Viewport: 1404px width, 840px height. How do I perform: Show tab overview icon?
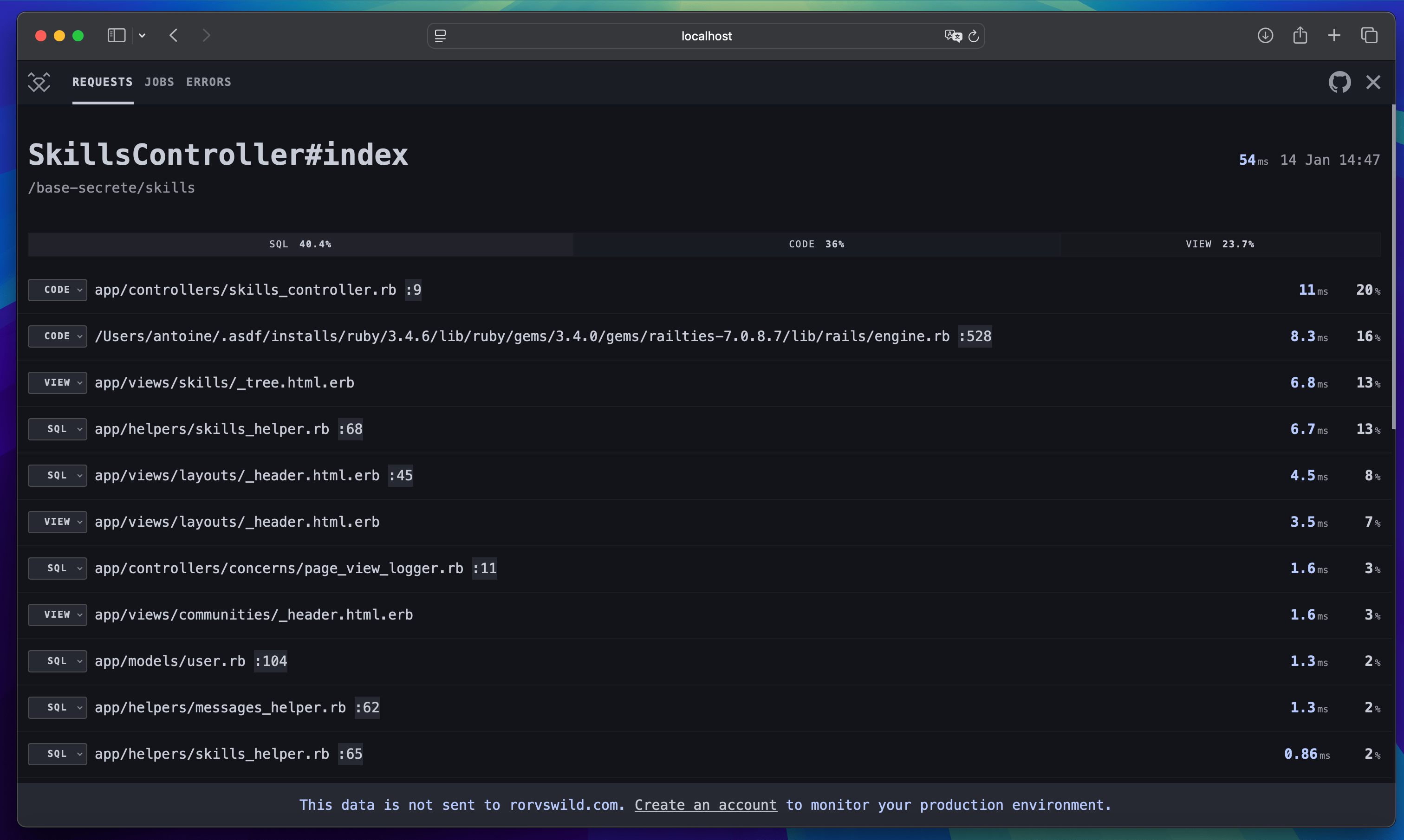1370,36
